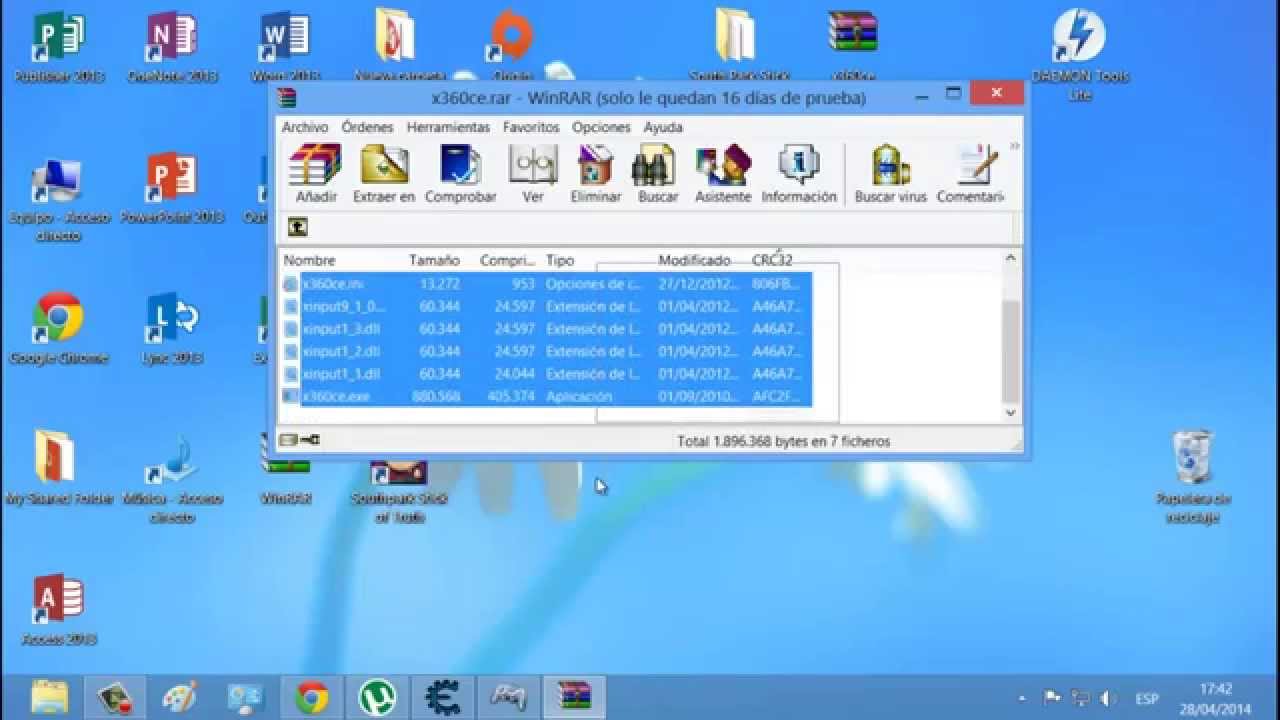Open the Archivo menu
This screenshot has height=720, width=1280.
pyautogui.click(x=305, y=127)
